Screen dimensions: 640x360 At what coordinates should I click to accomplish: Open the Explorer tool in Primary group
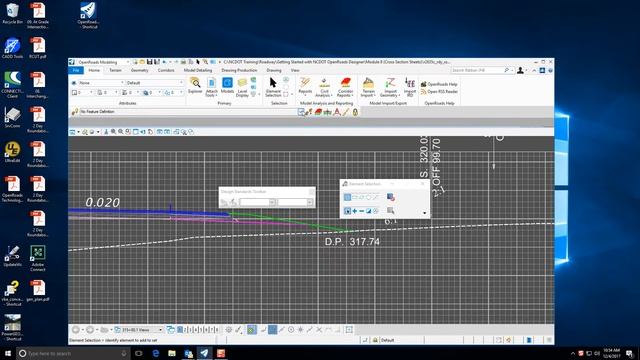point(195,86)
